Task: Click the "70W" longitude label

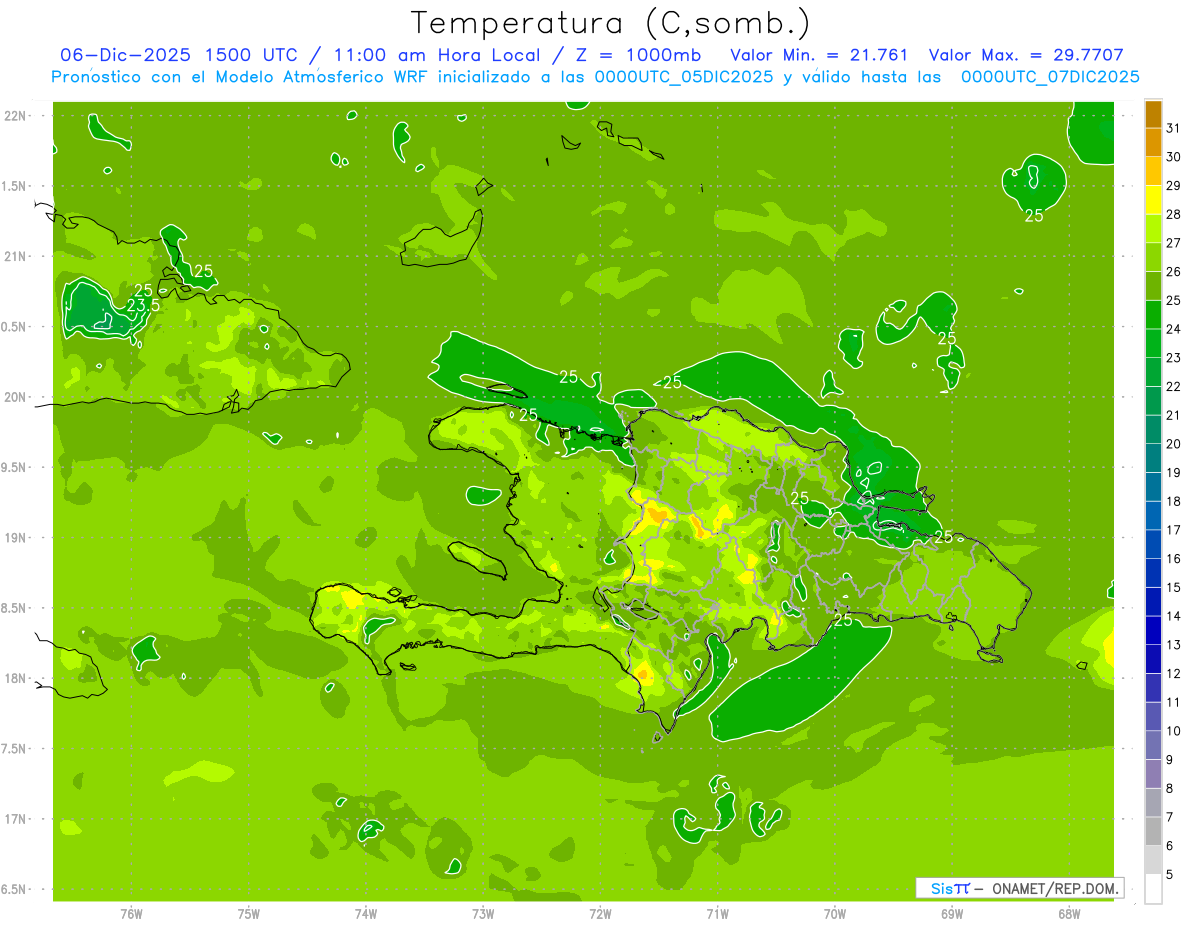Action: (x=835, y=913)
